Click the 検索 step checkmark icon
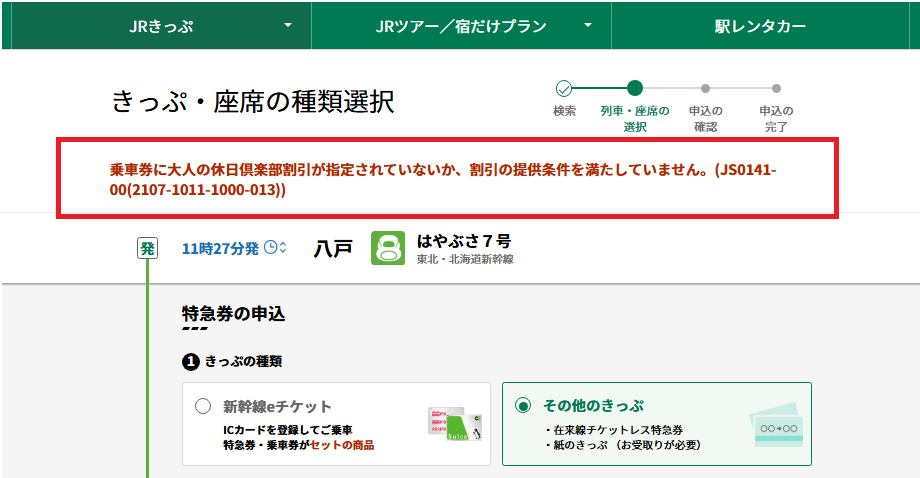Screen dimensions: 920x478 coord(564,88)
